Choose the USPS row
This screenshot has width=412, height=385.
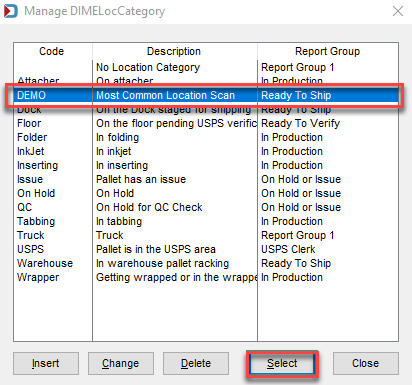click(x=206, y=249)
